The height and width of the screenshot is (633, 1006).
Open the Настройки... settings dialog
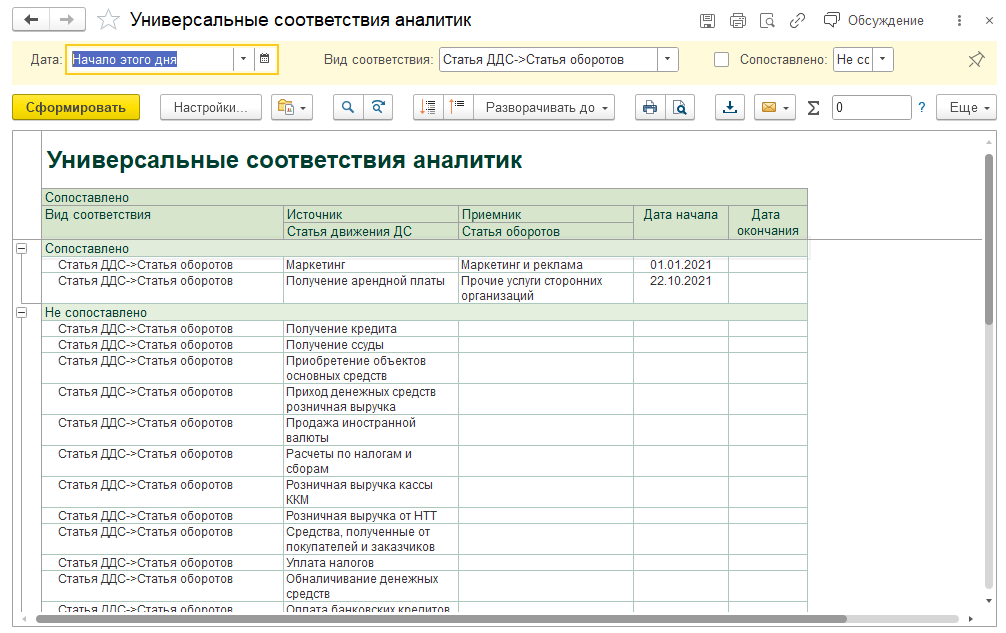tap(210, 108)
